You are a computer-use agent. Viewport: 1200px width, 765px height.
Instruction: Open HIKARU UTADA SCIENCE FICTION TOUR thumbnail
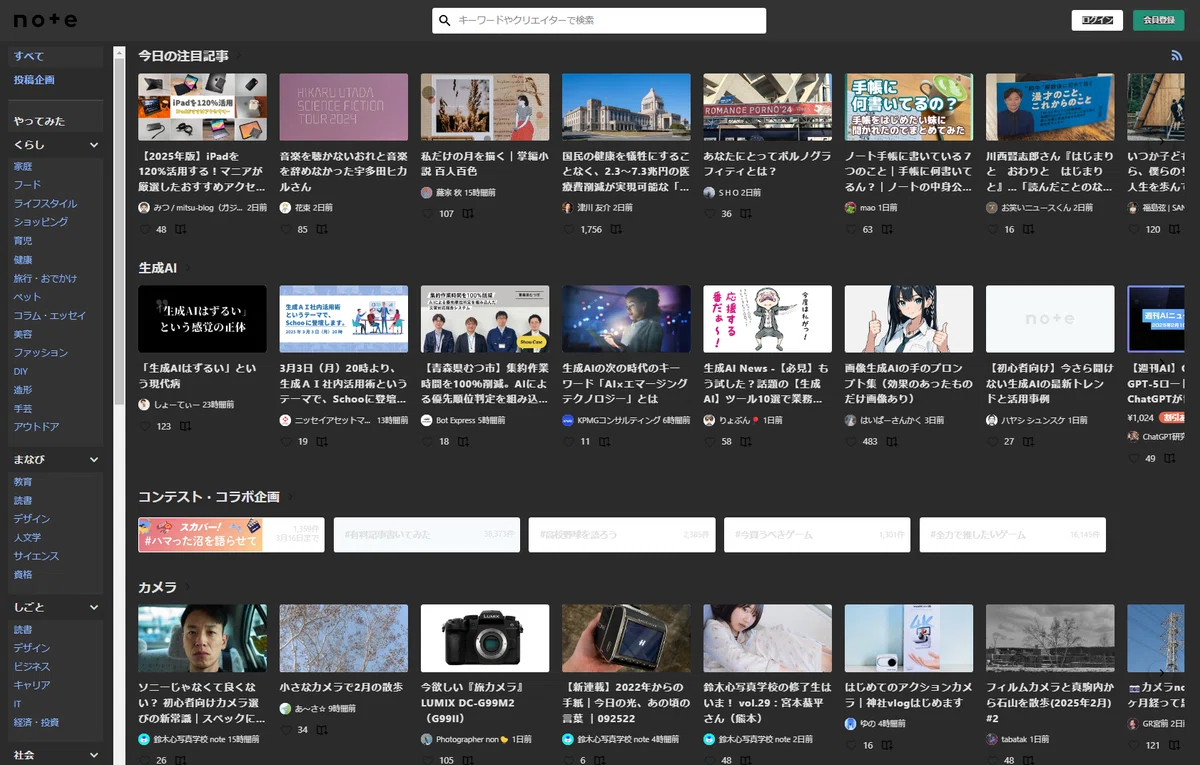click(344, 107)
